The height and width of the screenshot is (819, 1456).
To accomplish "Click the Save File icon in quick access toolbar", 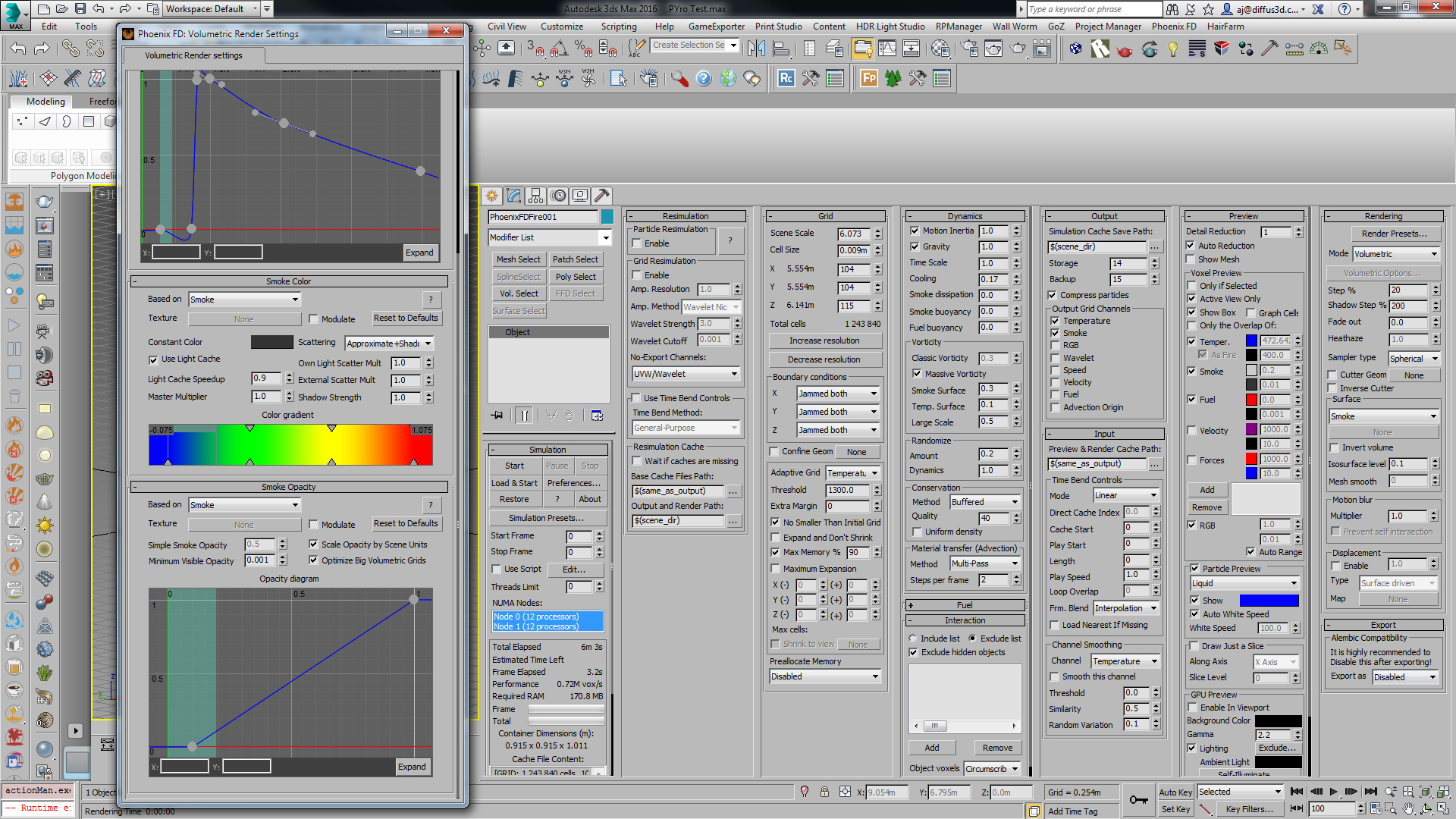I will [x=80, y=9].
